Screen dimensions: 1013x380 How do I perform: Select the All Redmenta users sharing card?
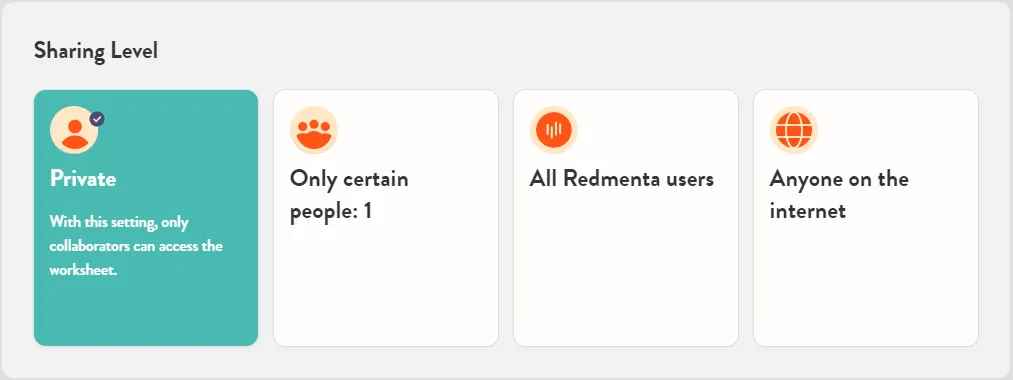[x=626, y=218]
